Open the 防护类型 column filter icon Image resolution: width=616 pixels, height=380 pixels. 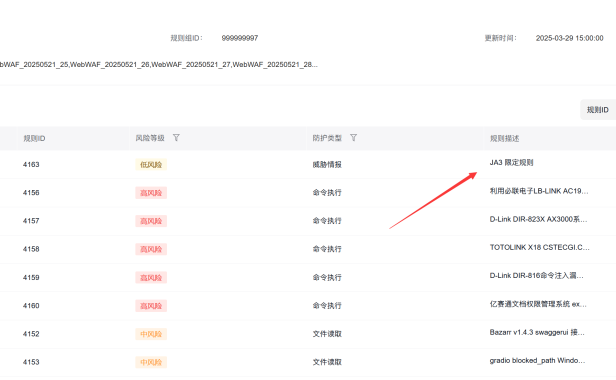(x=353, y=138)
